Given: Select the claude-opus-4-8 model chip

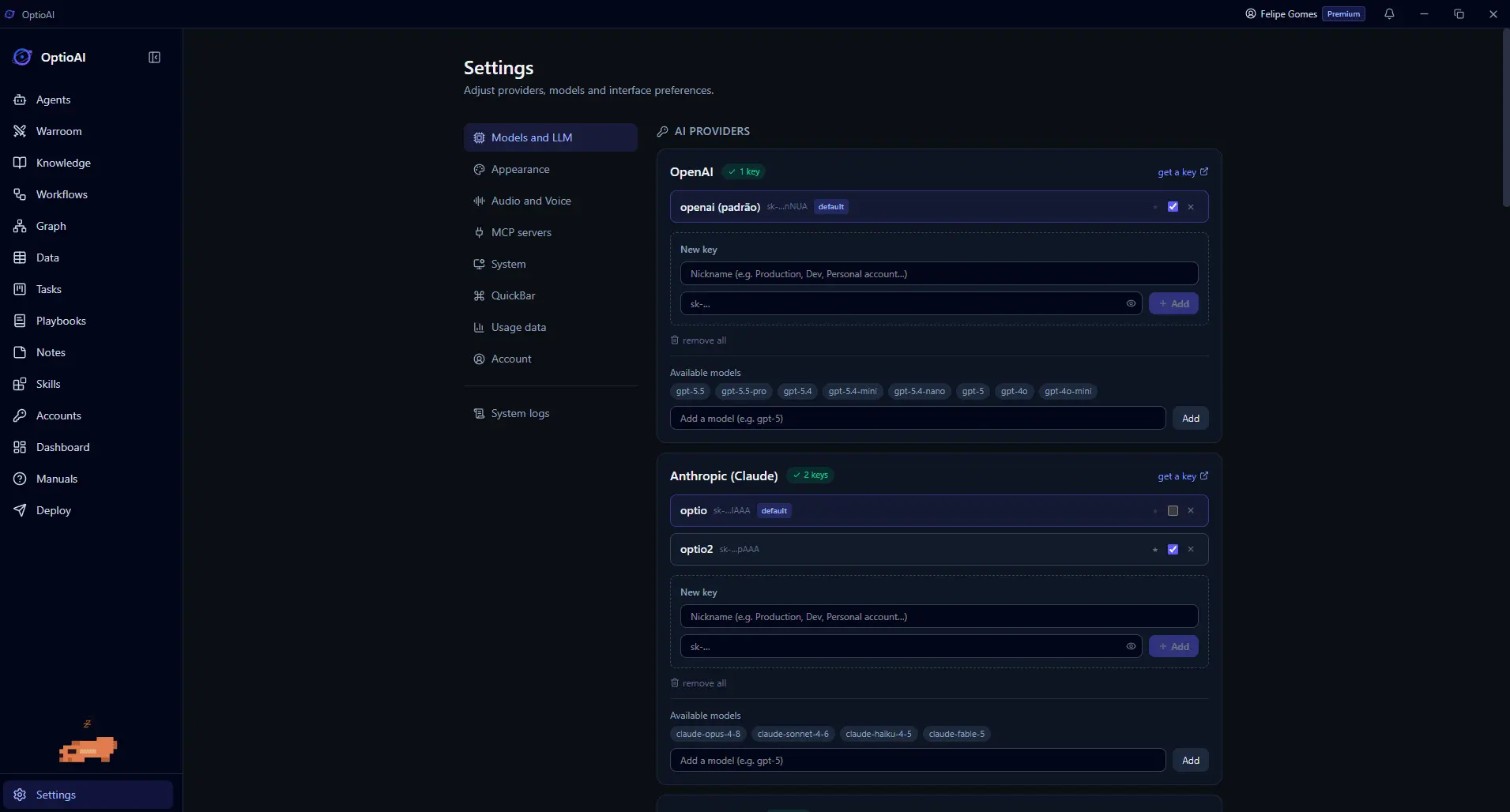Looking at the screenshot, I should pos(708,734).
